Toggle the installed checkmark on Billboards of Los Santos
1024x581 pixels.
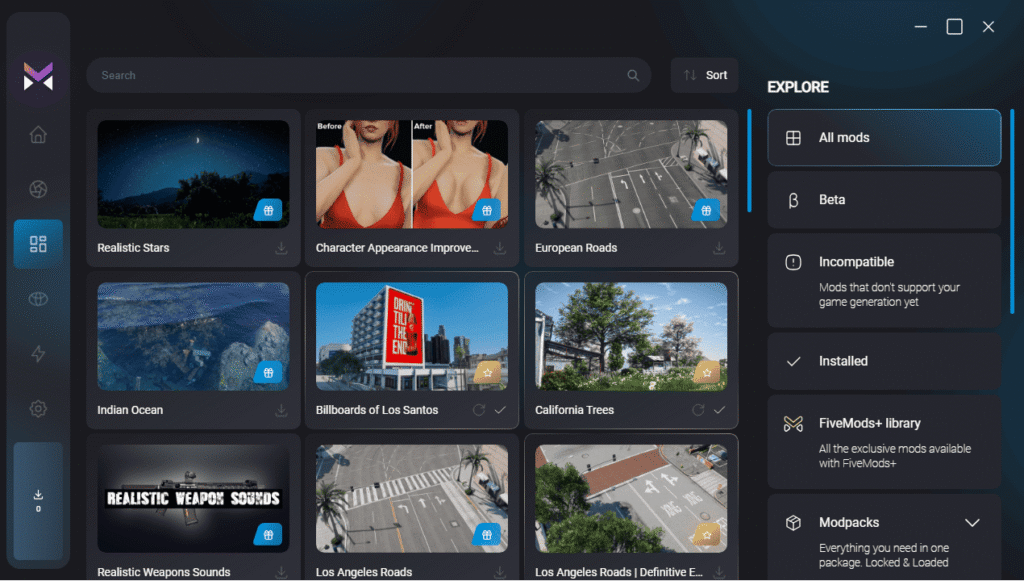(501, 410)
